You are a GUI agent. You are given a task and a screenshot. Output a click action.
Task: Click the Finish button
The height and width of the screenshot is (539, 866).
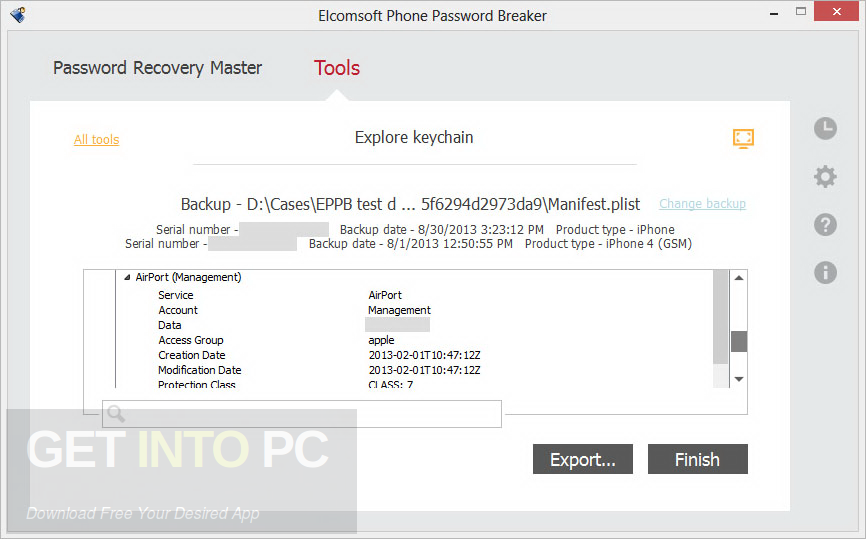click(x=698, y=459)
